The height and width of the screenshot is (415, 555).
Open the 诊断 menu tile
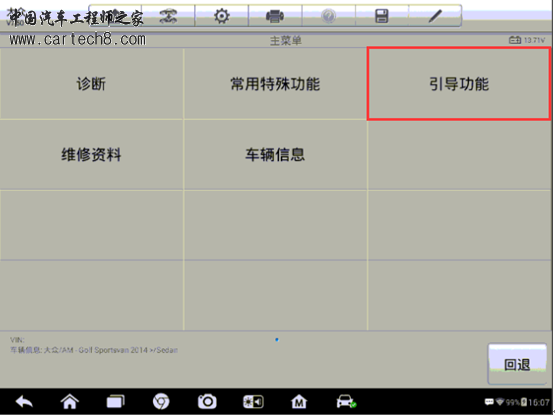pos(91,84)
